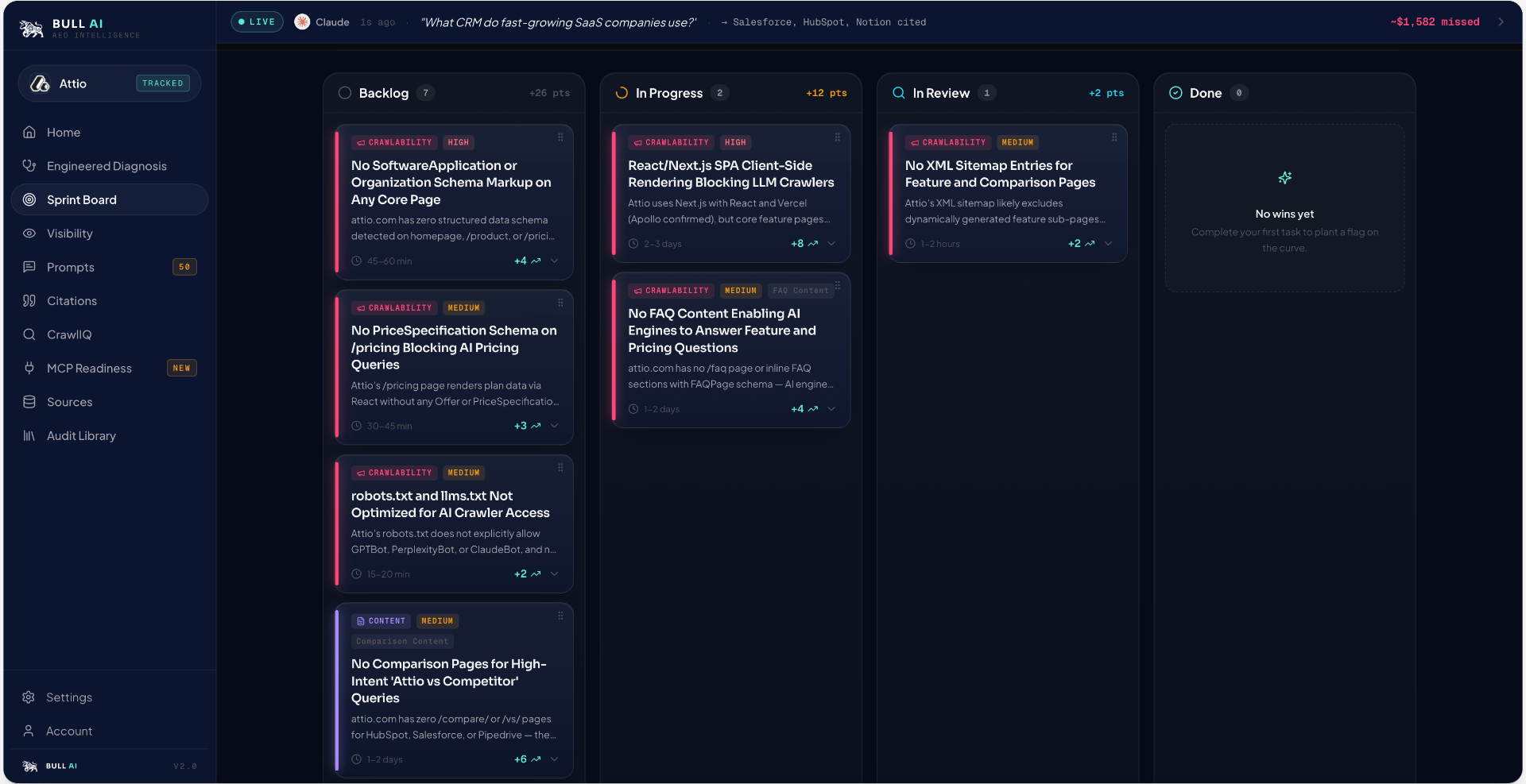Open Audit Library section

click(x=110, y=435)
